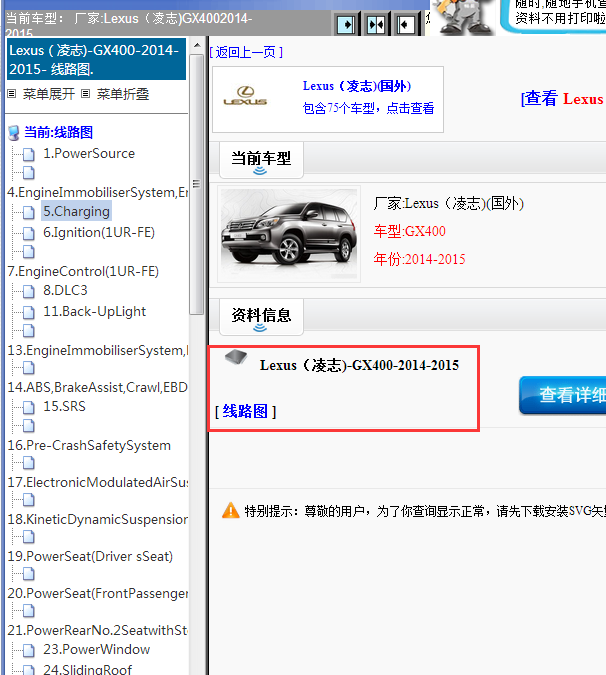Click the 查看 Lexus link at right
Image resolution: width=606 pixels, height=675 pixels.
click(x=562, y=99)
